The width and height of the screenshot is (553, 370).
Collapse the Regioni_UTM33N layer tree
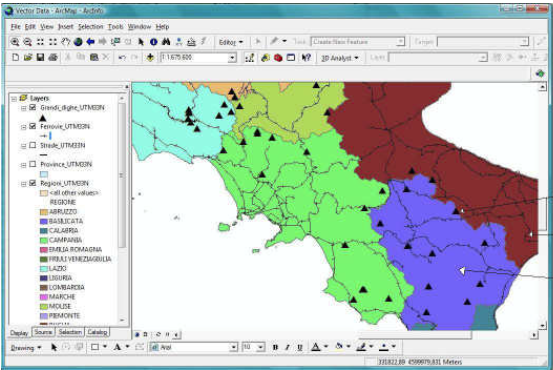click(23, 183)
